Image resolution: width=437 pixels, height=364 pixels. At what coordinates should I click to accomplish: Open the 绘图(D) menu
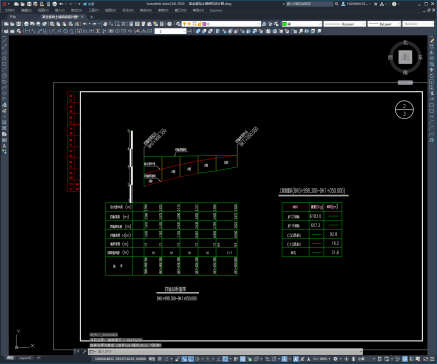[x=111, y=10]
